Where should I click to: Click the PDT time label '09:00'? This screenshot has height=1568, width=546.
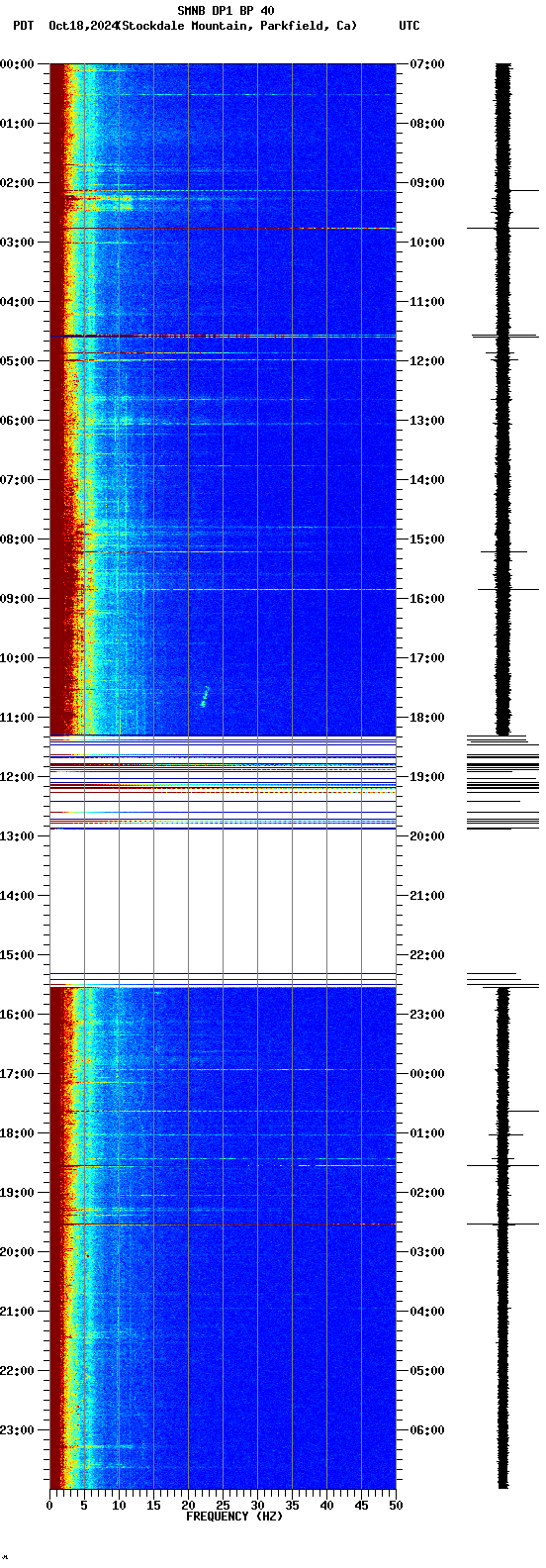click(19, 599)
